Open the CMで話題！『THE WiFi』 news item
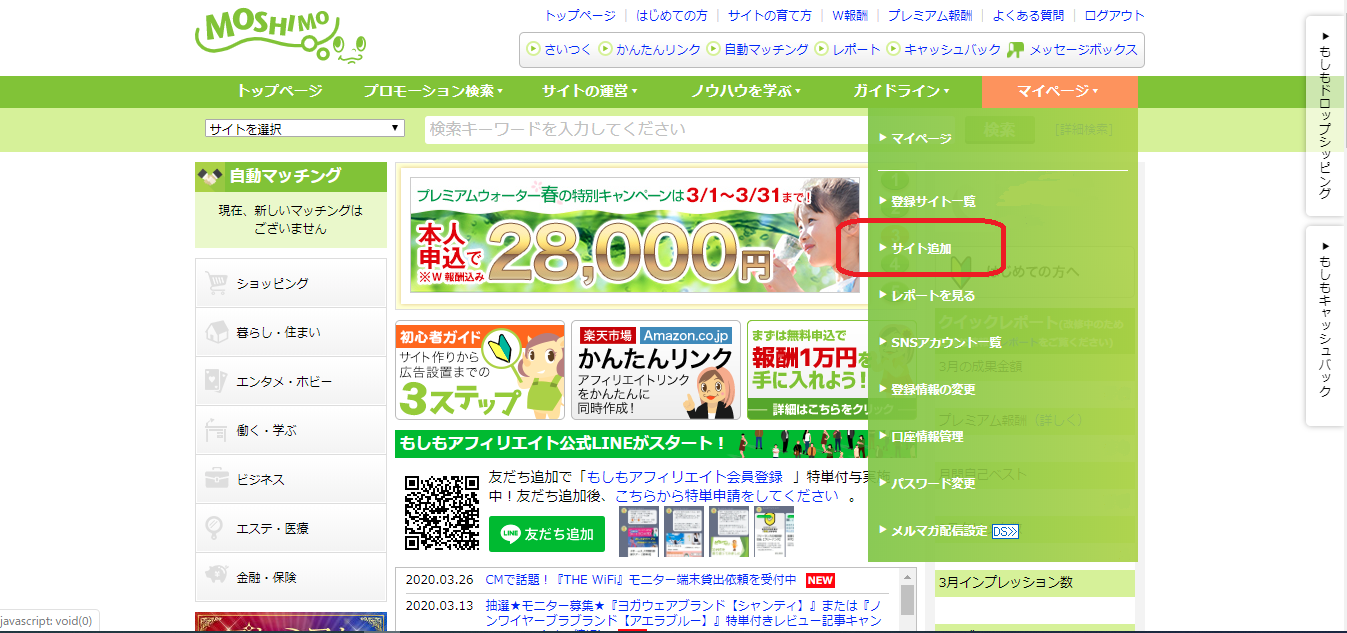This screenshot has height=633, width=1347. click(641, 580)
